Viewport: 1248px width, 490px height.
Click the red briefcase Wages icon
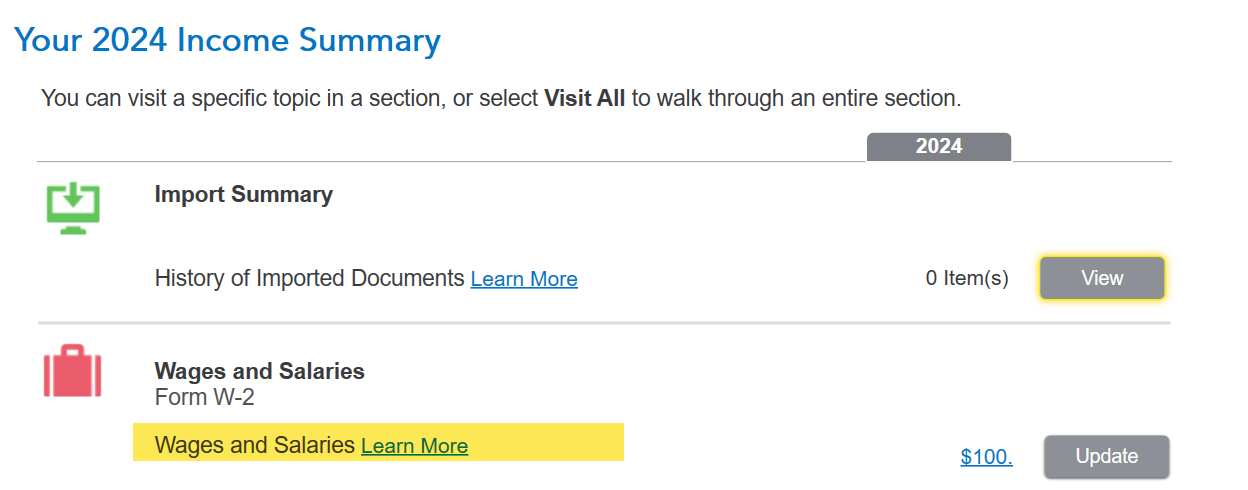73,371
